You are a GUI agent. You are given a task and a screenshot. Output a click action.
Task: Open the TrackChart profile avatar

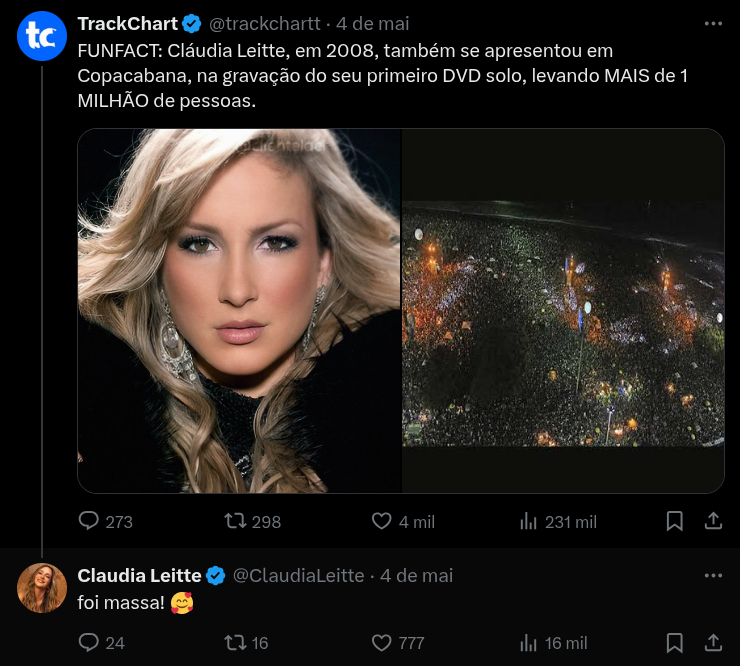(42, 36)
